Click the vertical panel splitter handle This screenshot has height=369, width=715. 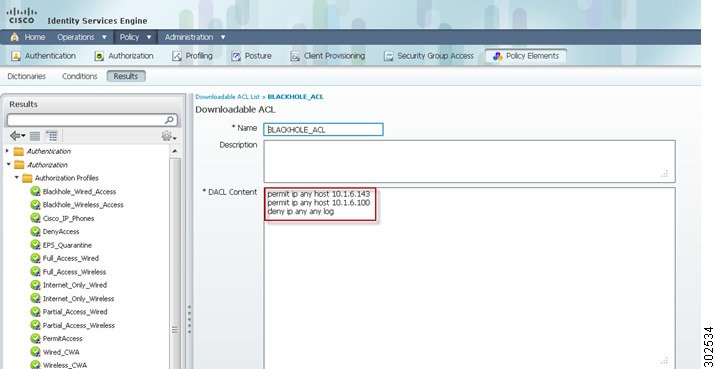tap(189, 319)
